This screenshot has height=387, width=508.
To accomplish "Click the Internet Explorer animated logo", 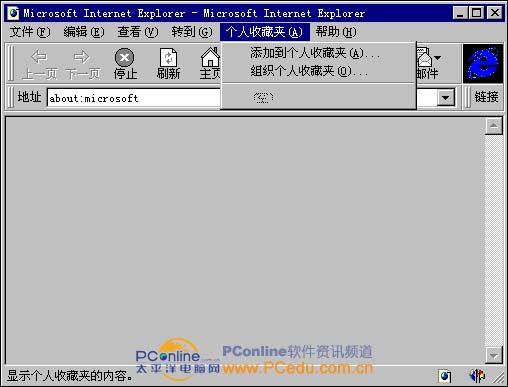I will coord(483,63).
